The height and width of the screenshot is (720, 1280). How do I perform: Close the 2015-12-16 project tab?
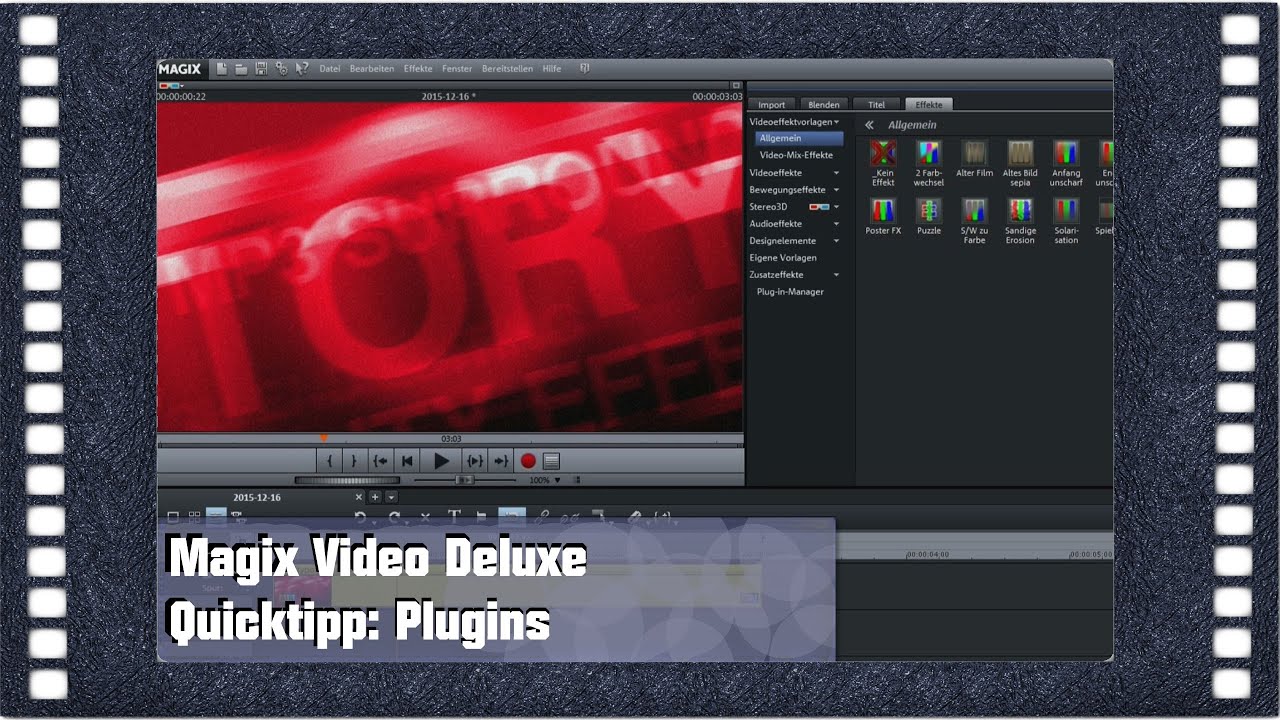[x=359, y=496]
